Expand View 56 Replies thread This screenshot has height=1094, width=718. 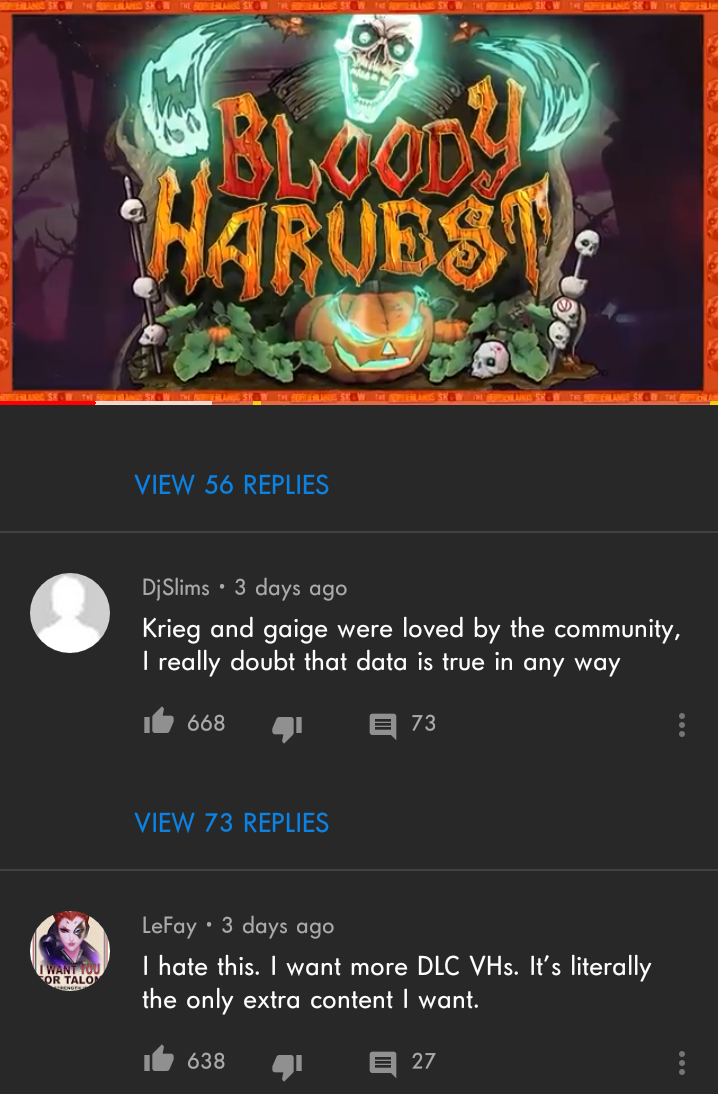pos(232,485)
